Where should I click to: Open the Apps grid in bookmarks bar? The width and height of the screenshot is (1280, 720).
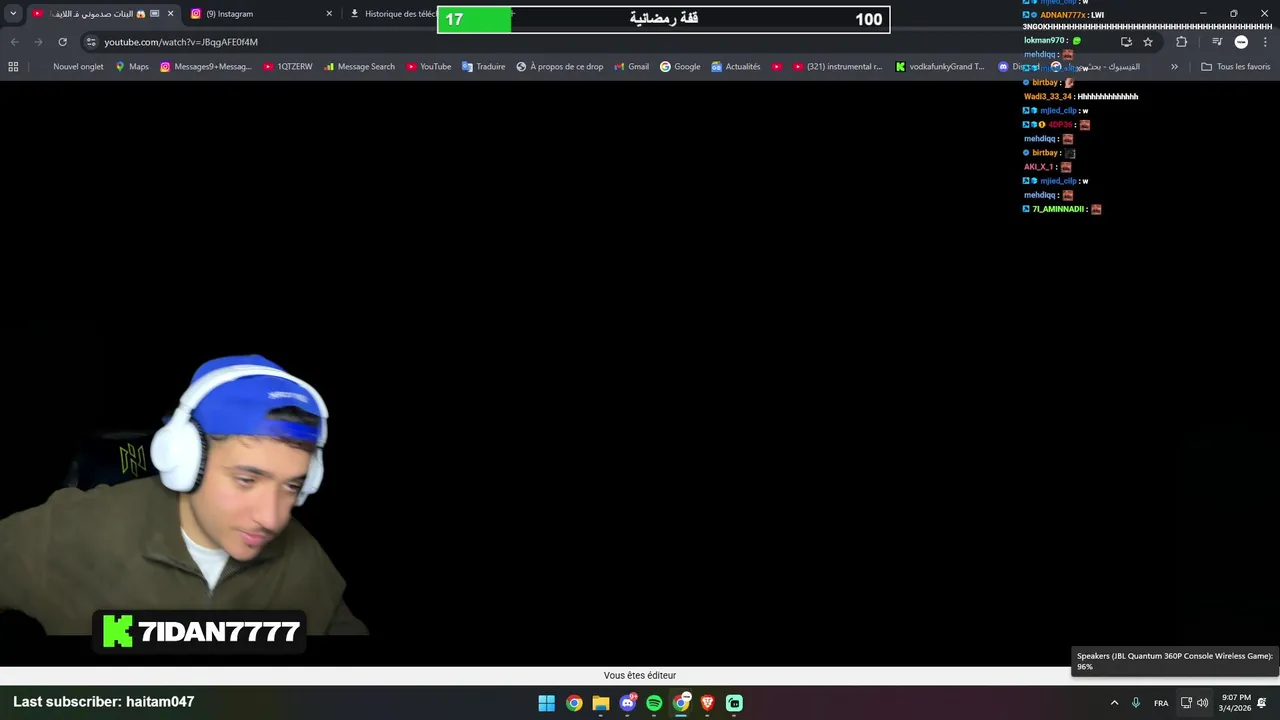(x=13, y=67)
